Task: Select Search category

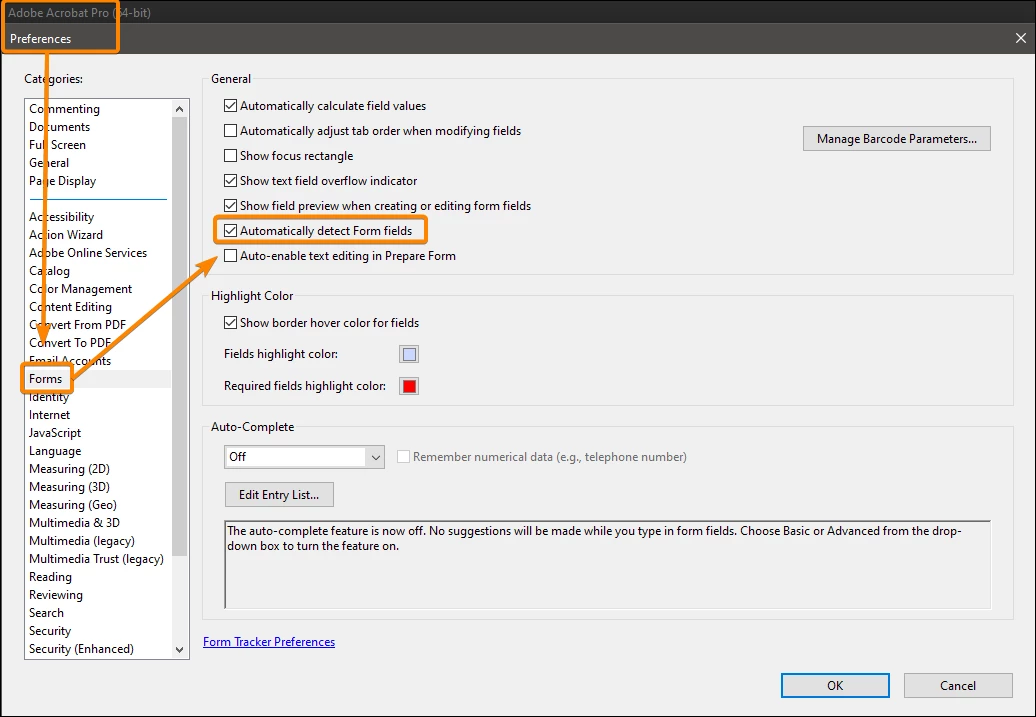Action: (x=46, y=613)
